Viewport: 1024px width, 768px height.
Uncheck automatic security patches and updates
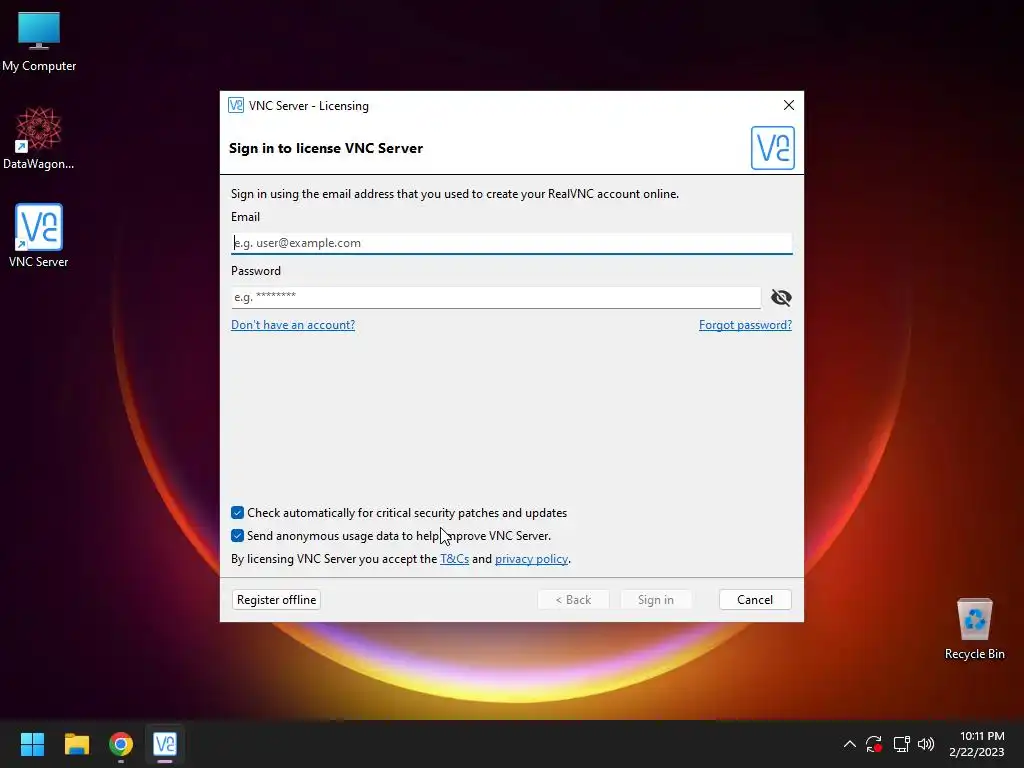(x=238, y=513)
